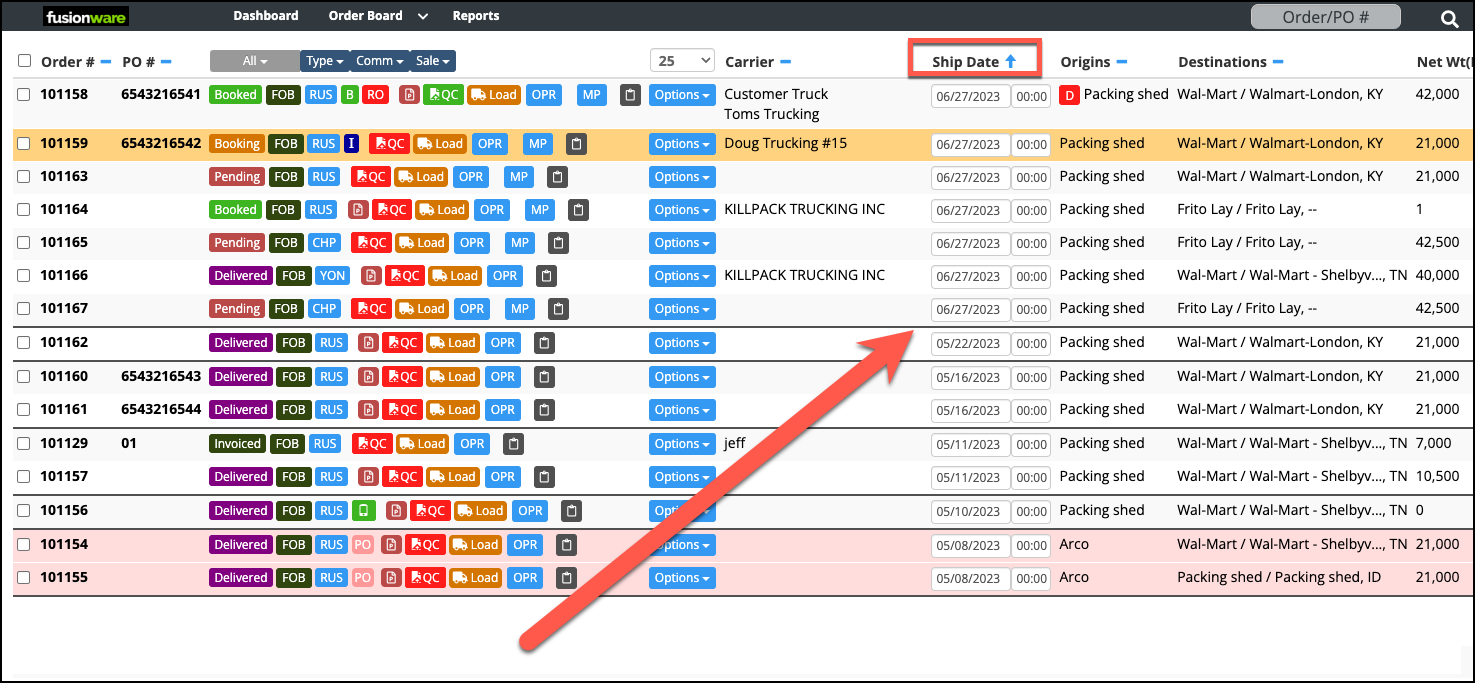The image size is (1475, 683).
Task: Click the clipboard icon for order 101158
Action: coord(630,95)
